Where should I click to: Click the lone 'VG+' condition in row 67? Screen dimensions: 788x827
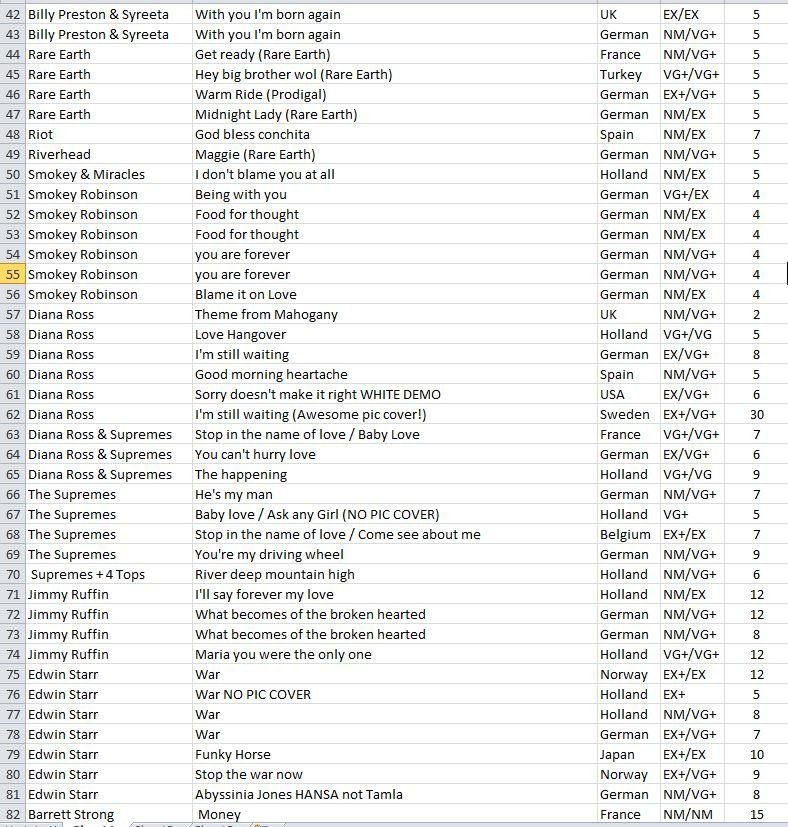click(x=693, y=515)
